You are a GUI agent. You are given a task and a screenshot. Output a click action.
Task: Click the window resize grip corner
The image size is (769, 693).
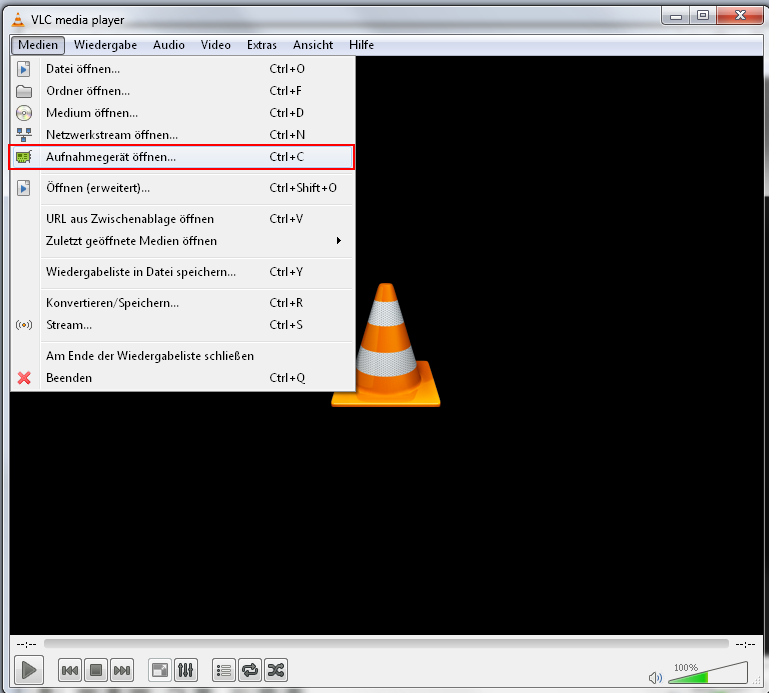[x=757, y=681]
